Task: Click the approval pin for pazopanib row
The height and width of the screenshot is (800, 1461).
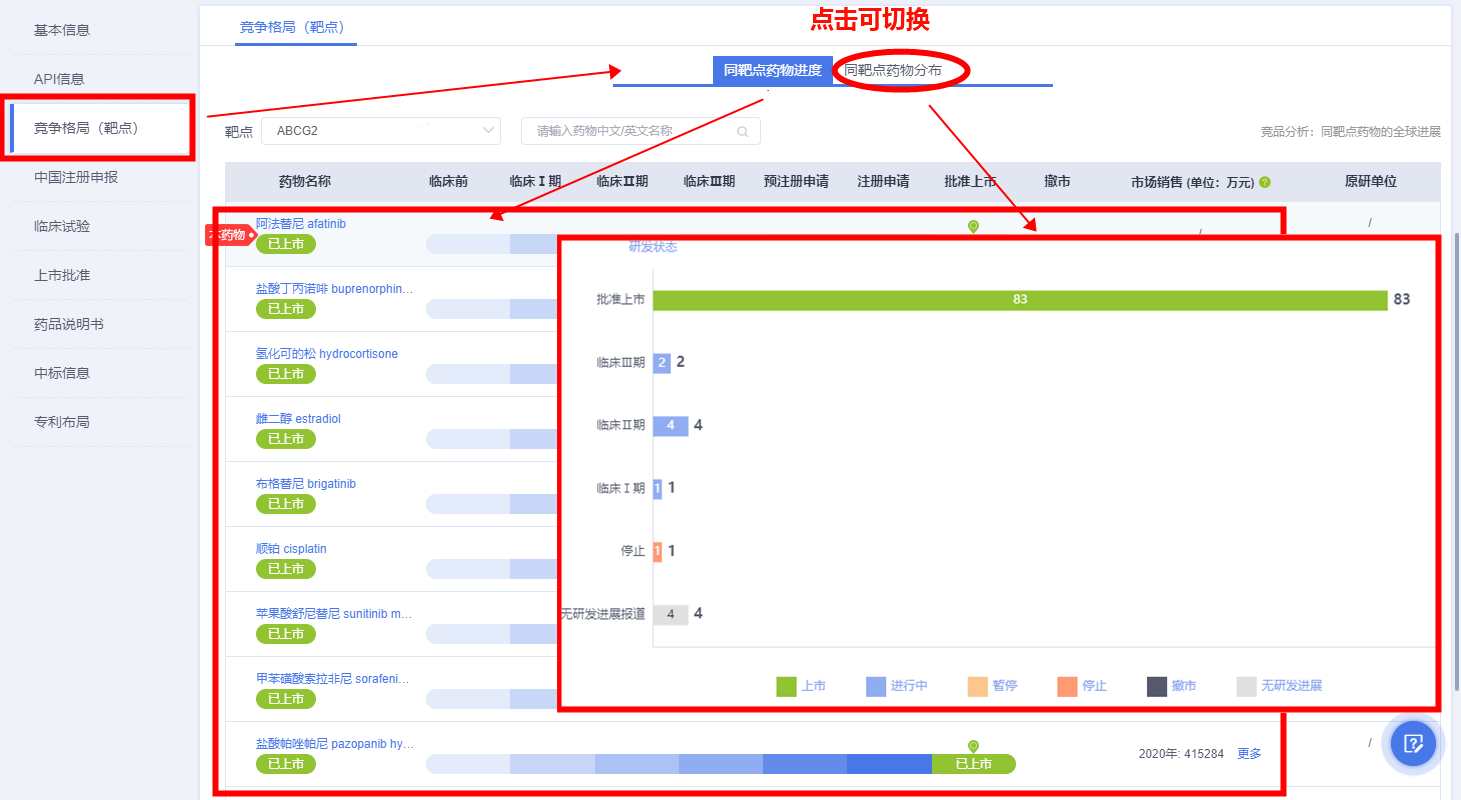Action: point(973,746)
